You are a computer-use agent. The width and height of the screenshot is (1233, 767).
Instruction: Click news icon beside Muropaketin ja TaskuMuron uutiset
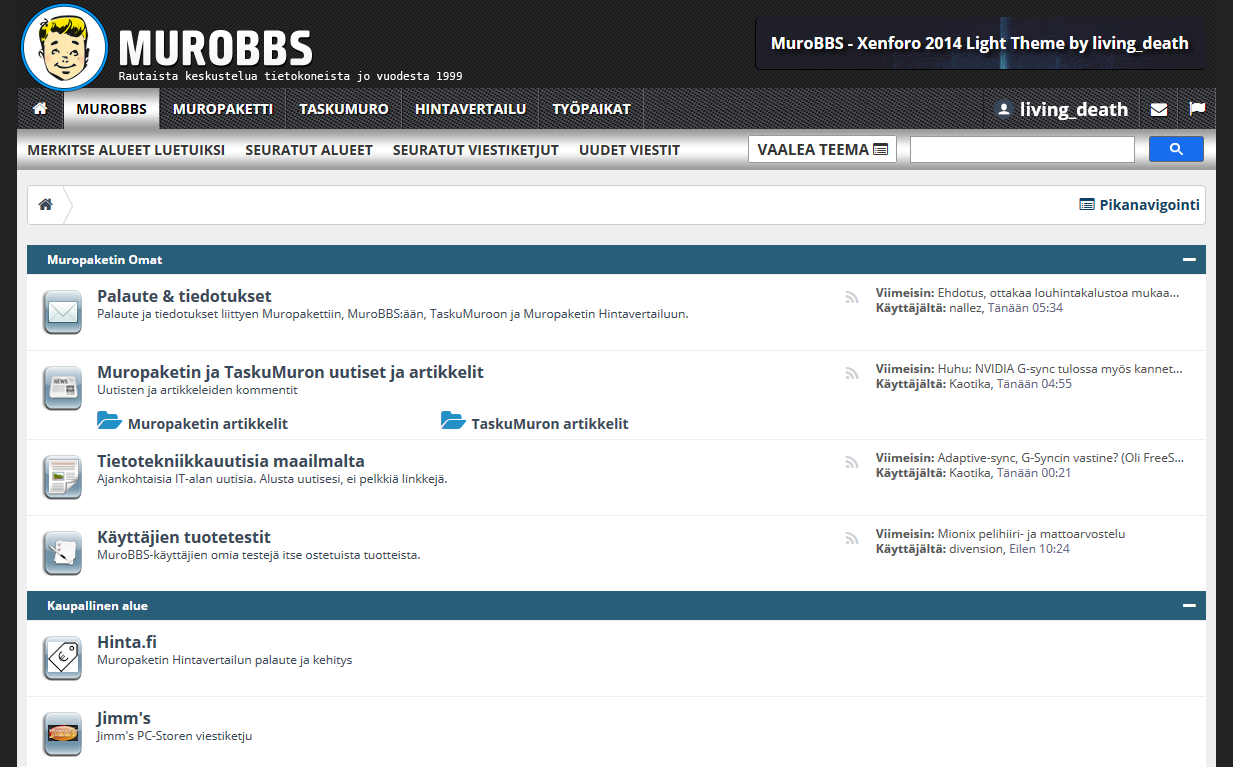coord(63,388)
